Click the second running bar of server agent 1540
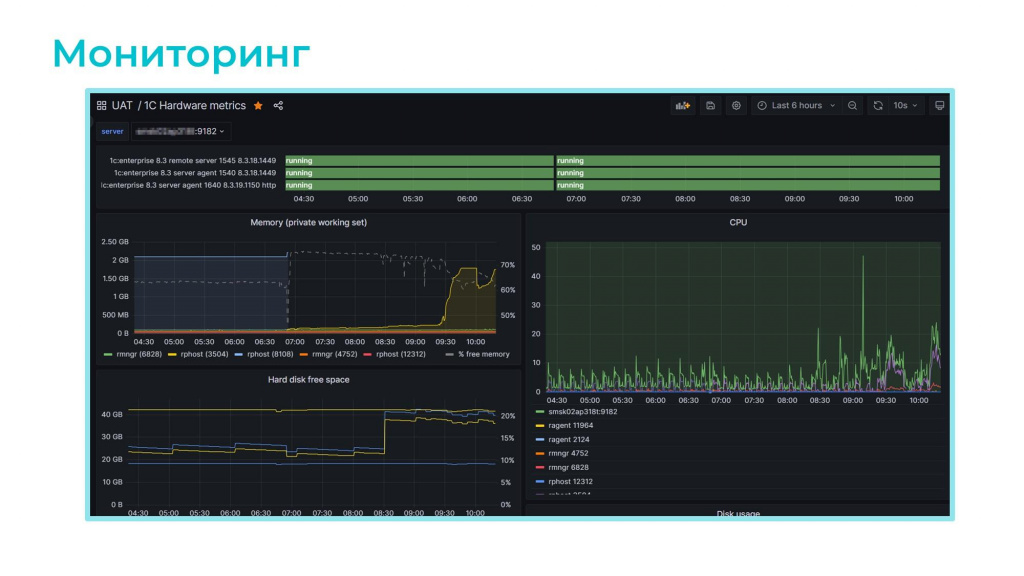Viewport: 1024px width, 576px height. coord(748,173)
